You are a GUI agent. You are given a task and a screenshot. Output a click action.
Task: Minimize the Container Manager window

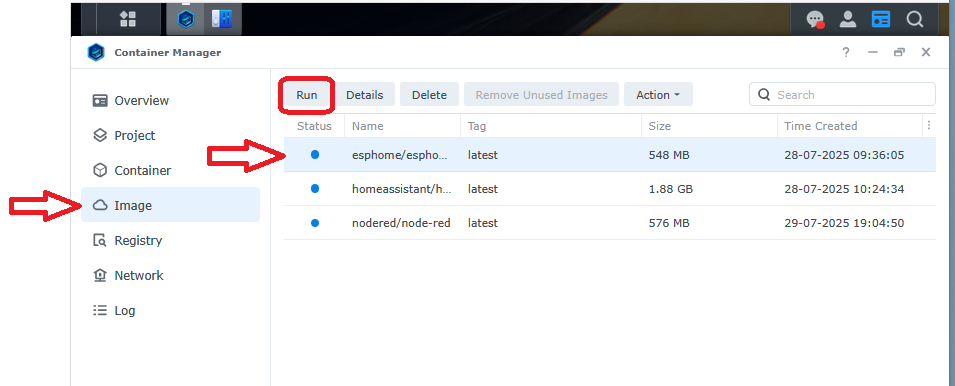point(873,52)
